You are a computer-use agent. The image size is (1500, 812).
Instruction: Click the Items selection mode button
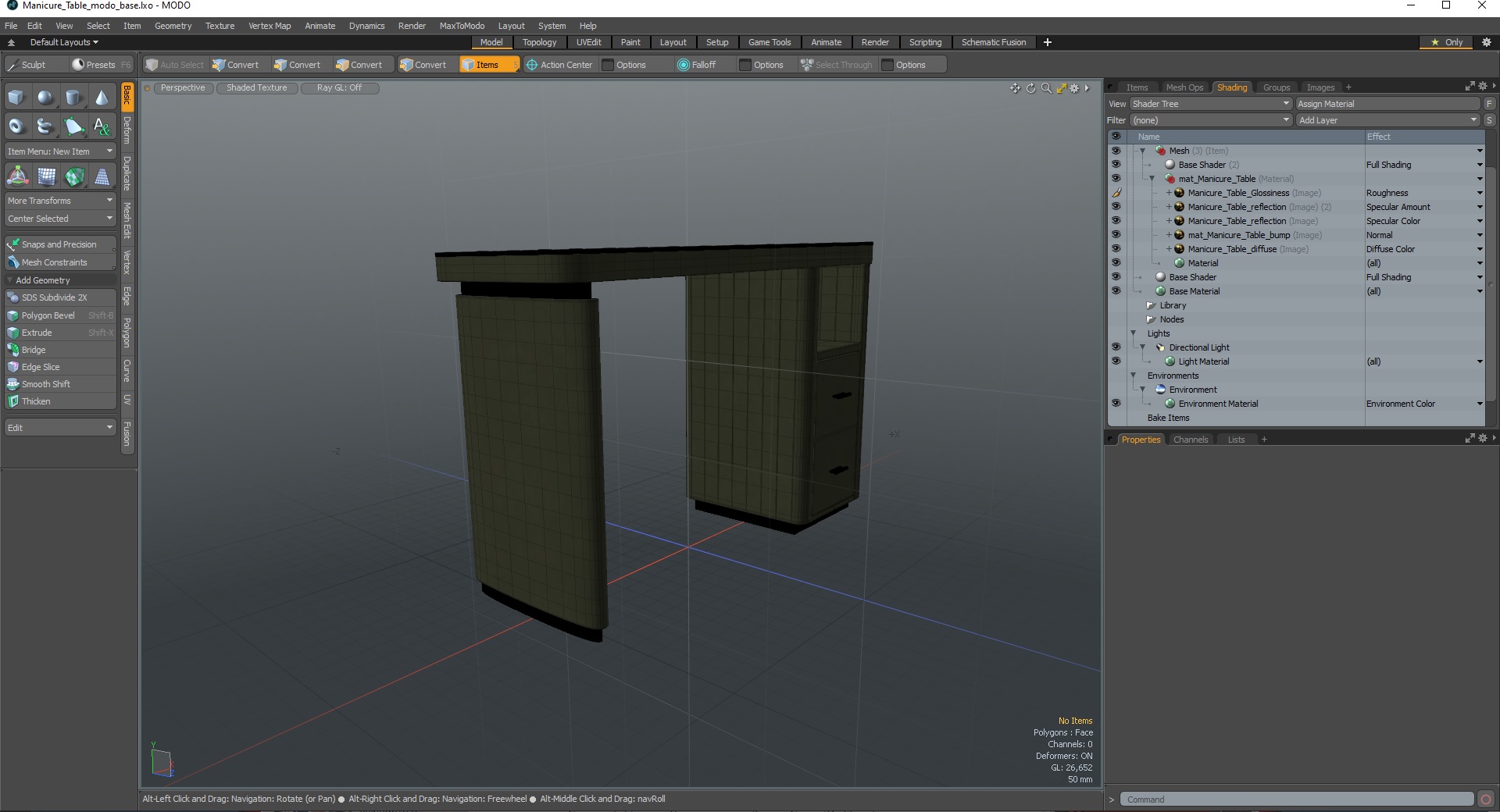(488, 65)
